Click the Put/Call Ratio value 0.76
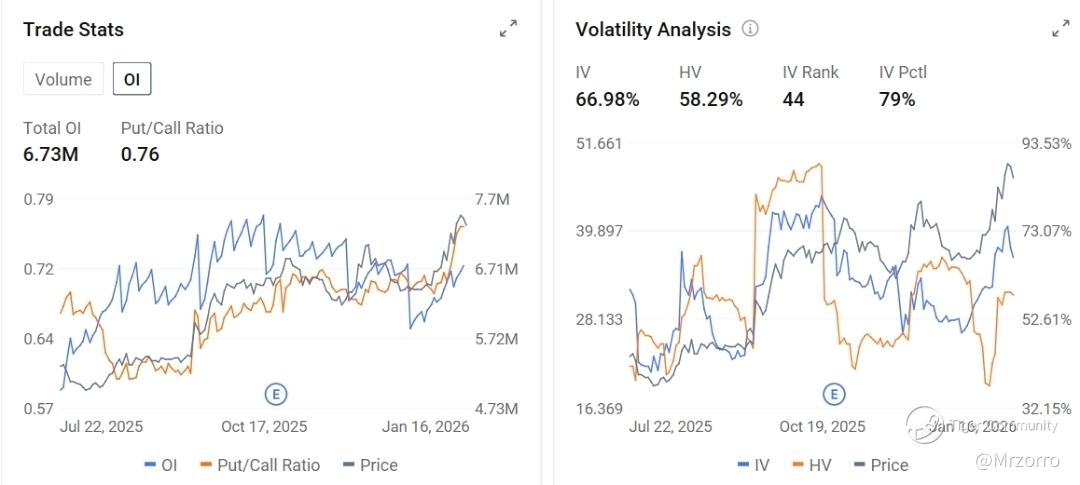Screen dimensions: 1080x485 click(x=140, y=154)
